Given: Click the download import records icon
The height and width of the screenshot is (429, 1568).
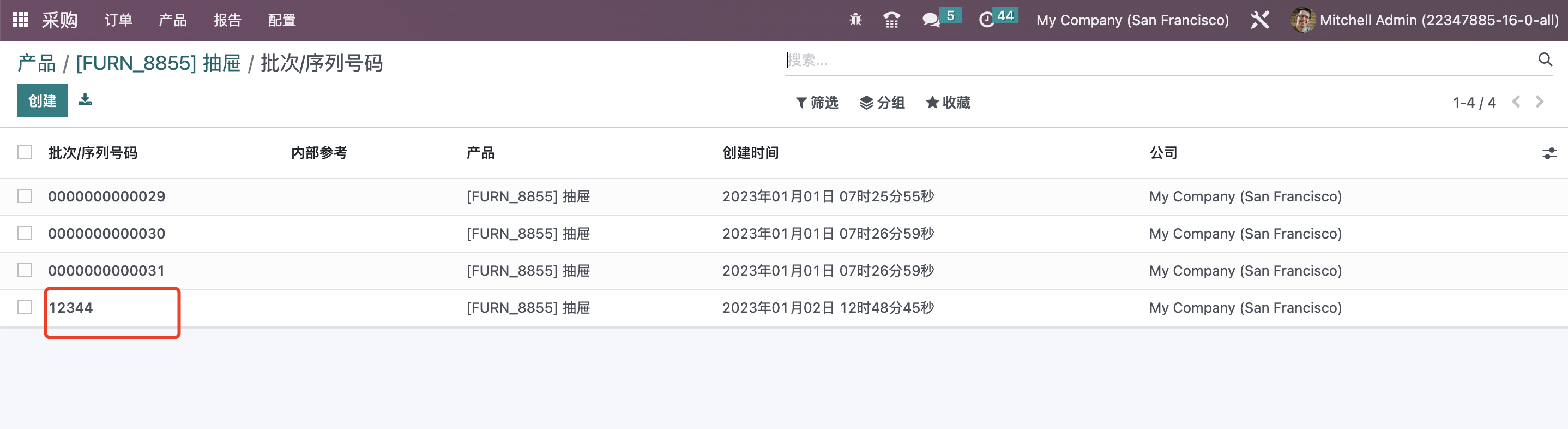Looking at the screenshot, I should [85, 99].
